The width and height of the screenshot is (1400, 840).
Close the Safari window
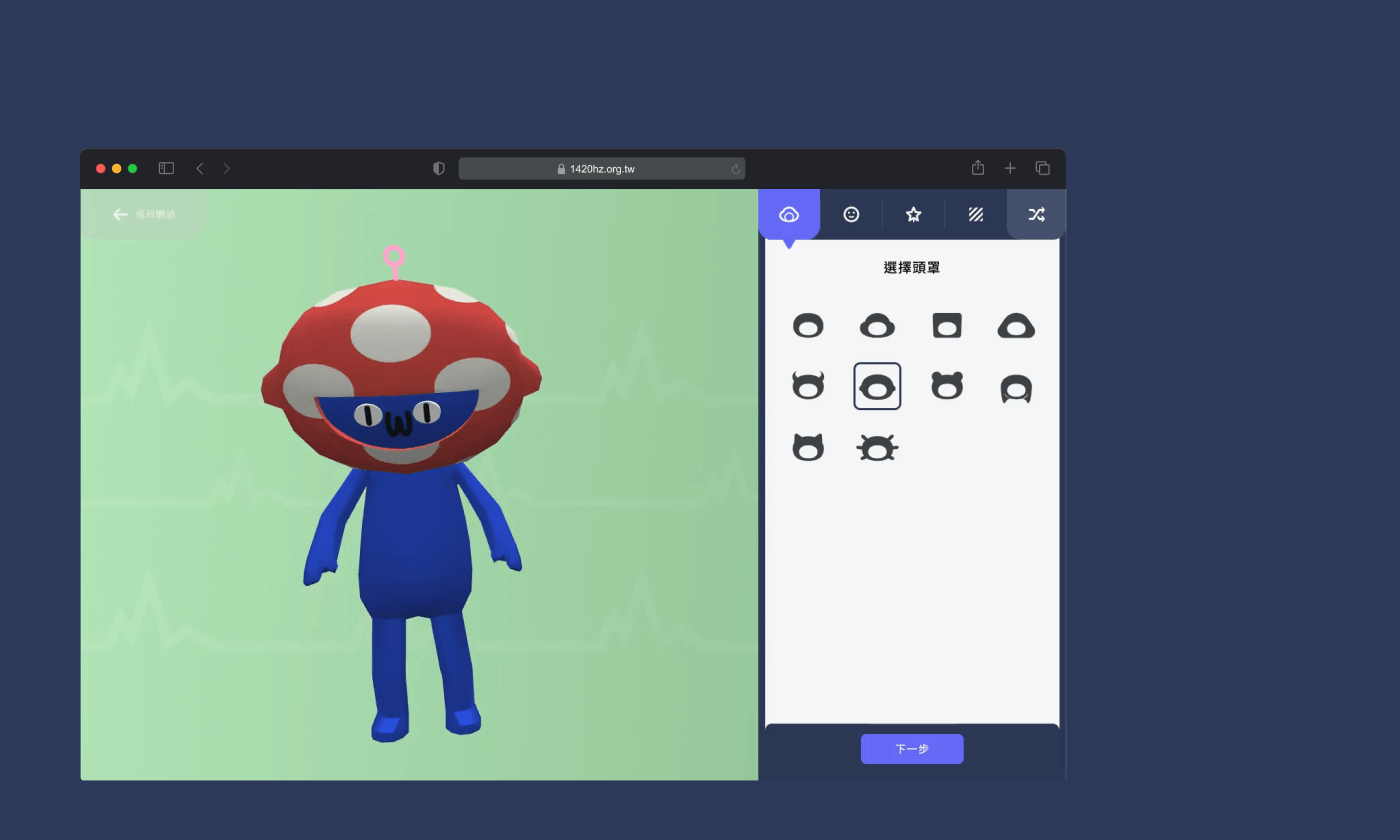tap(100, 168)
